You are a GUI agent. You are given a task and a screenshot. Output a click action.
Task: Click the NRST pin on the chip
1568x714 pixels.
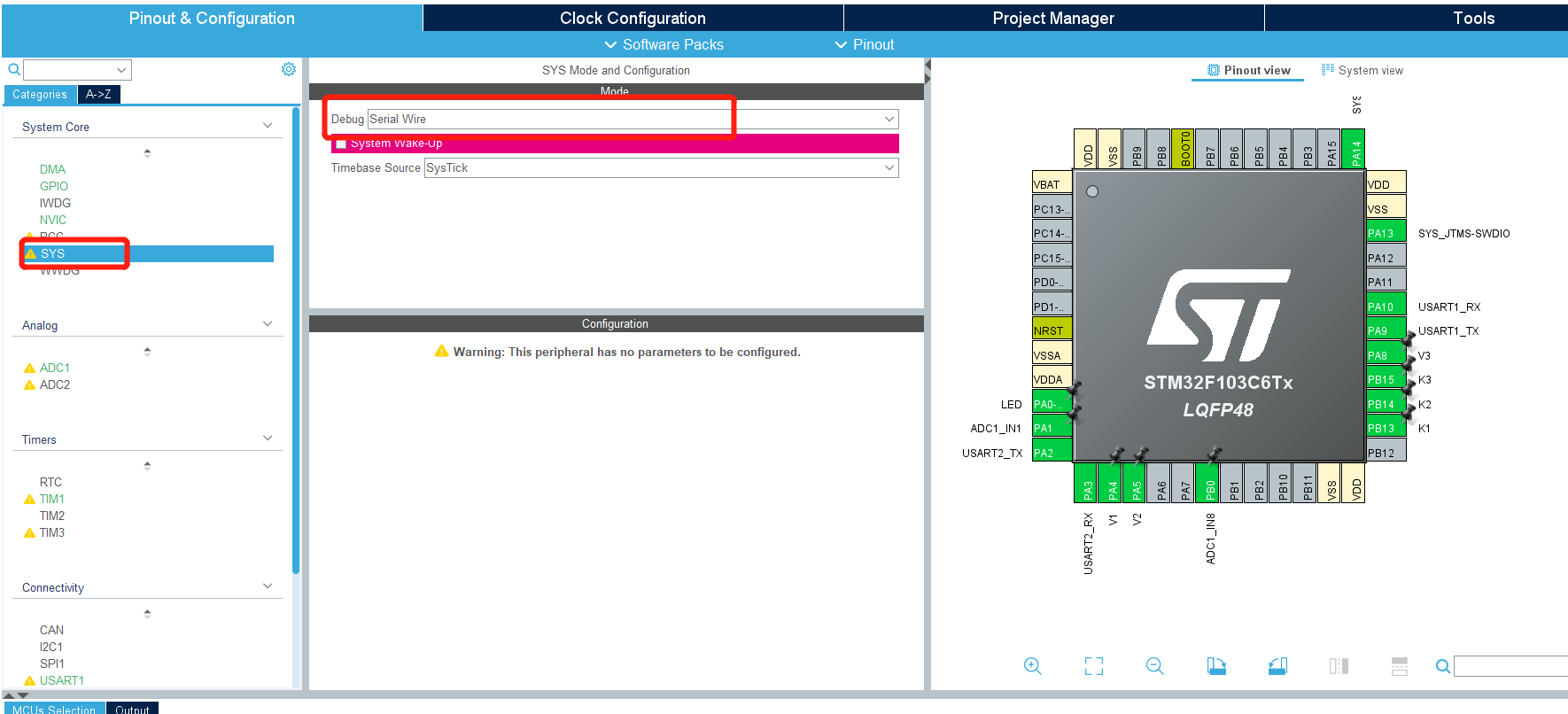1052,330
